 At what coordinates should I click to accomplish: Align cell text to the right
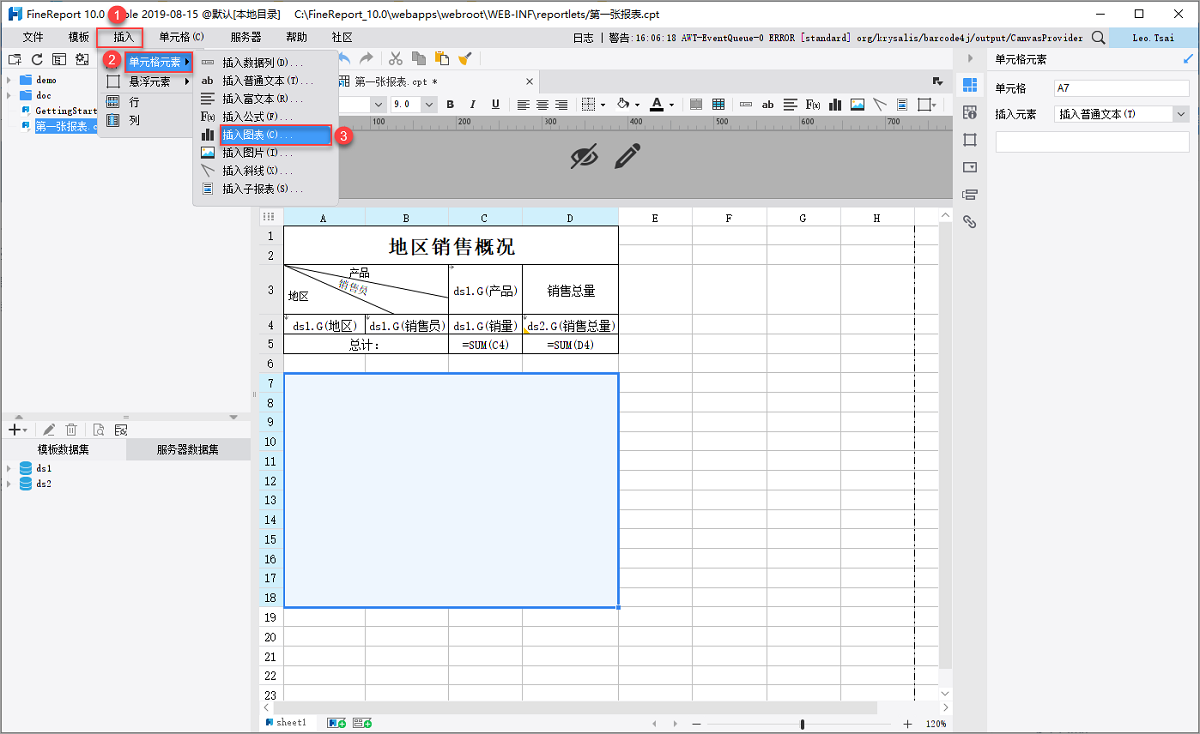tap(561, 104)
